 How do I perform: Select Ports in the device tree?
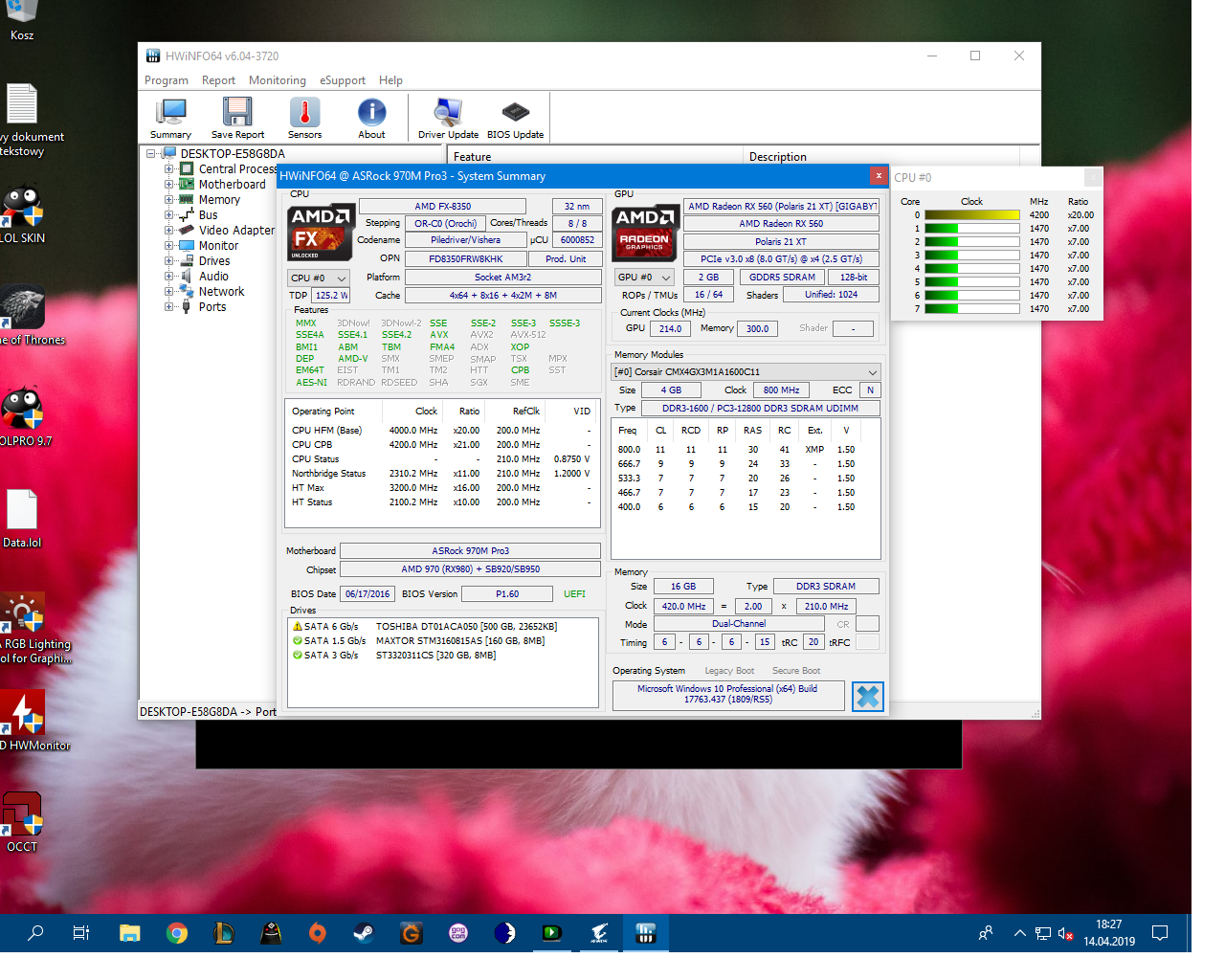[x=212, y=306]
